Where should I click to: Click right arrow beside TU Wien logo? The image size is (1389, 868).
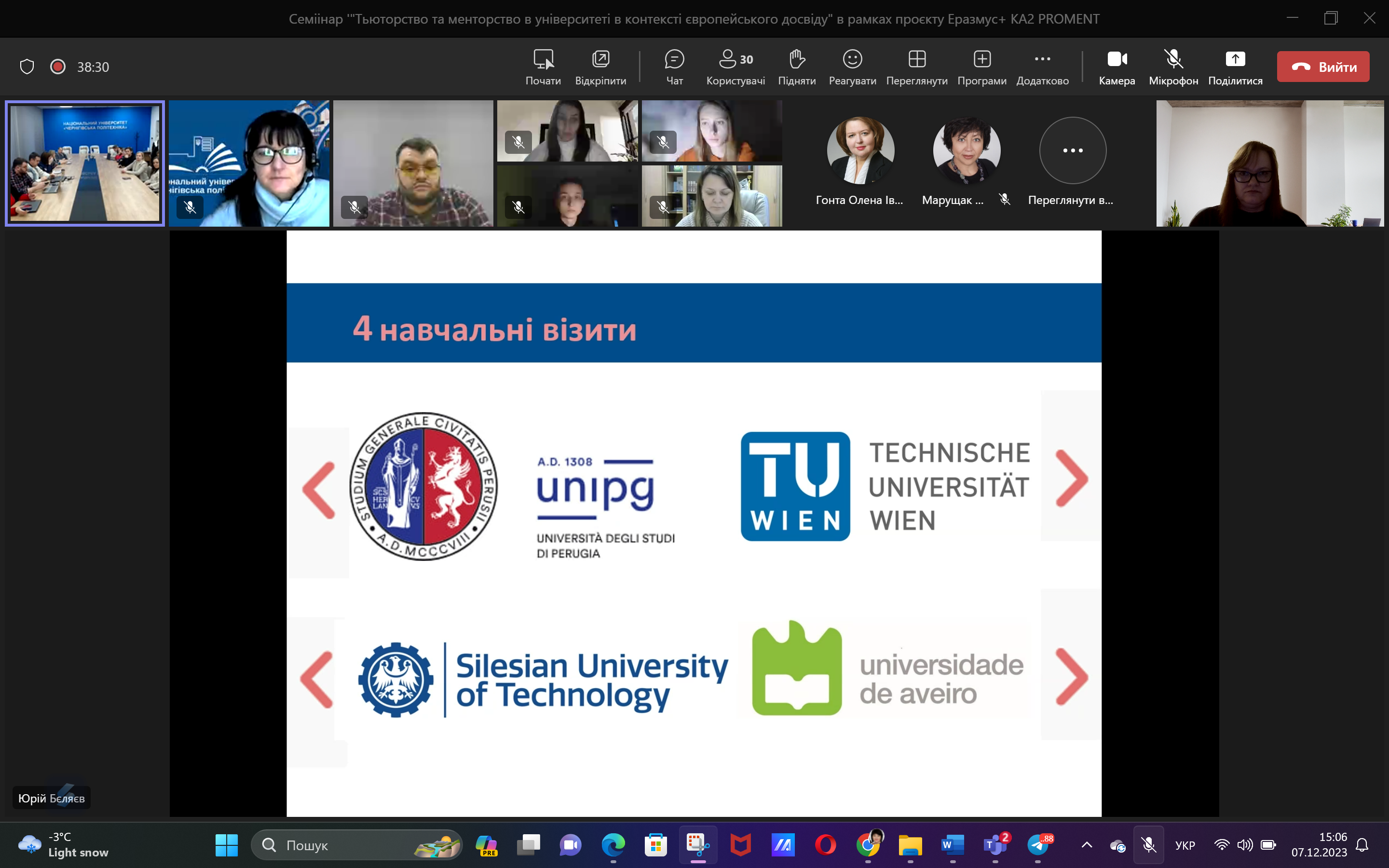click(1071, 477)
